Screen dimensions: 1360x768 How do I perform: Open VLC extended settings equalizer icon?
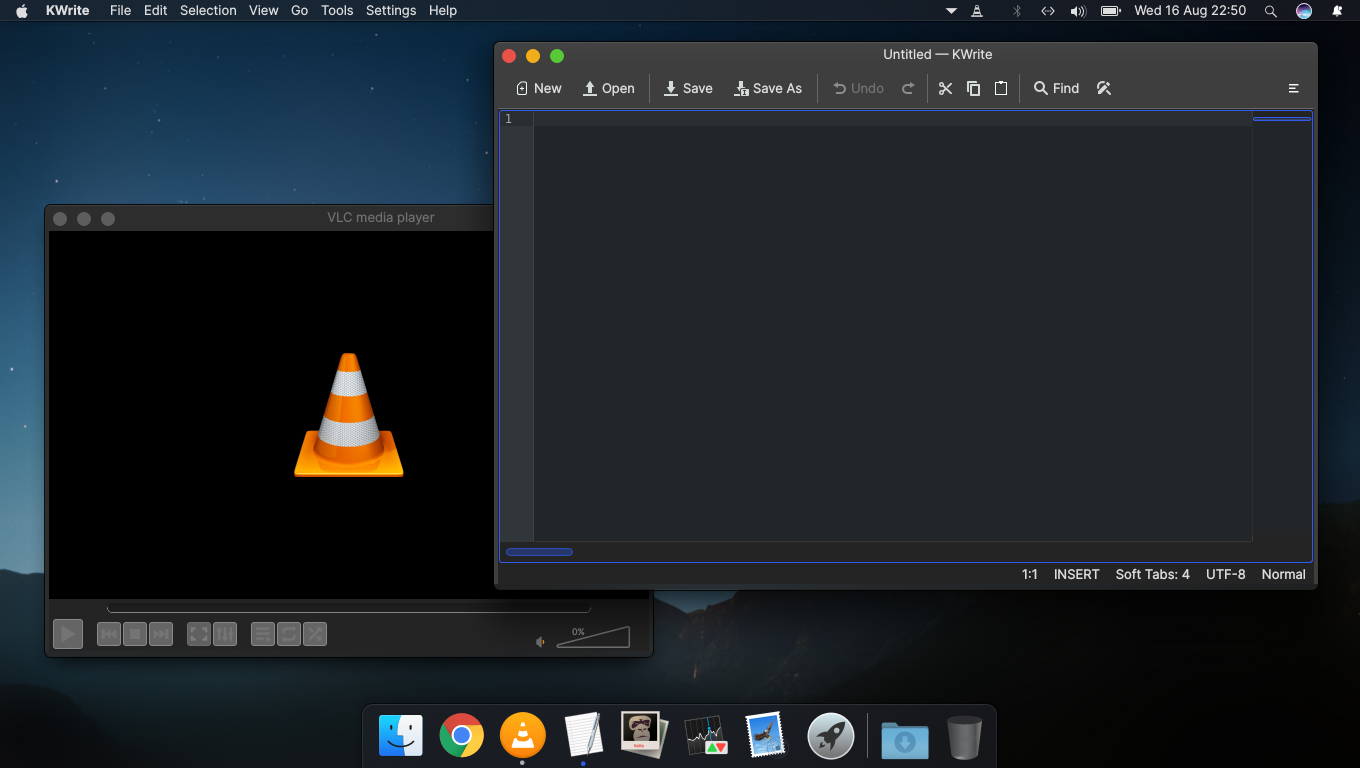point(225,634)
